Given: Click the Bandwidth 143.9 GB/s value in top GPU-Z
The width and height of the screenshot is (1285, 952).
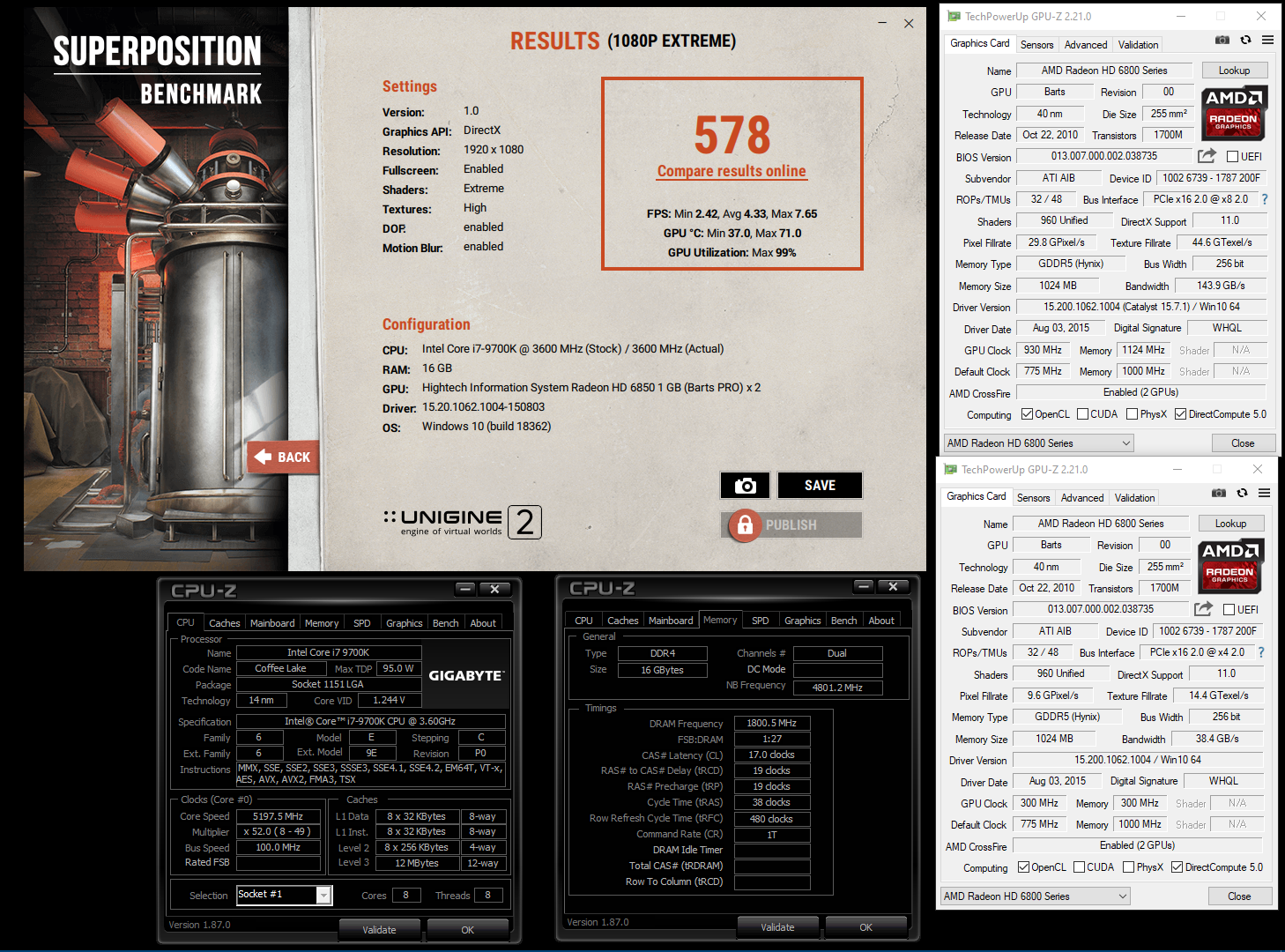Looking at the screenshot, I should coord(1221,286).
